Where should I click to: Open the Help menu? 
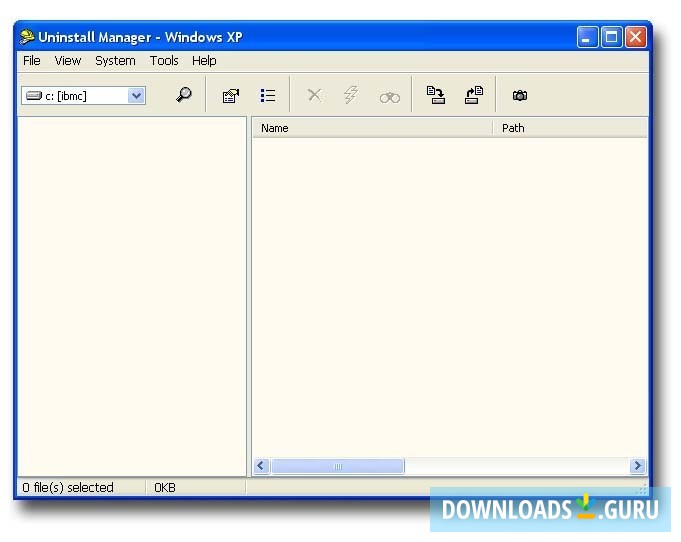tap(204, 60)
